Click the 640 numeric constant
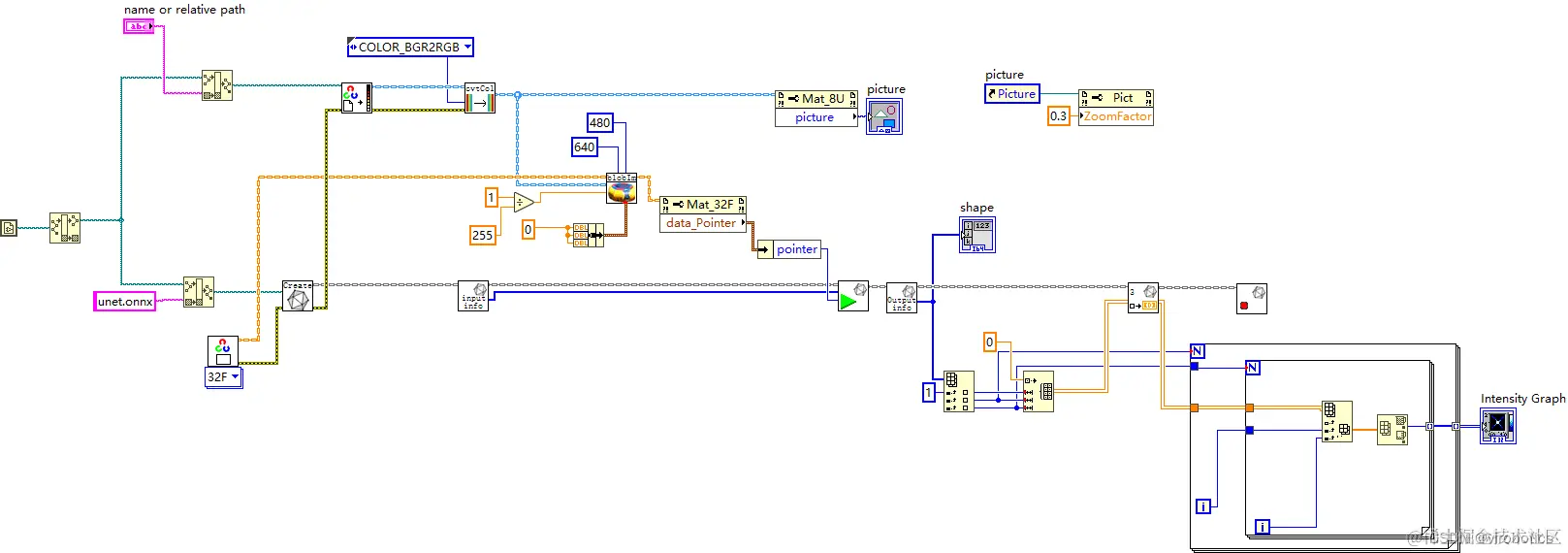 tap(585, 147)
